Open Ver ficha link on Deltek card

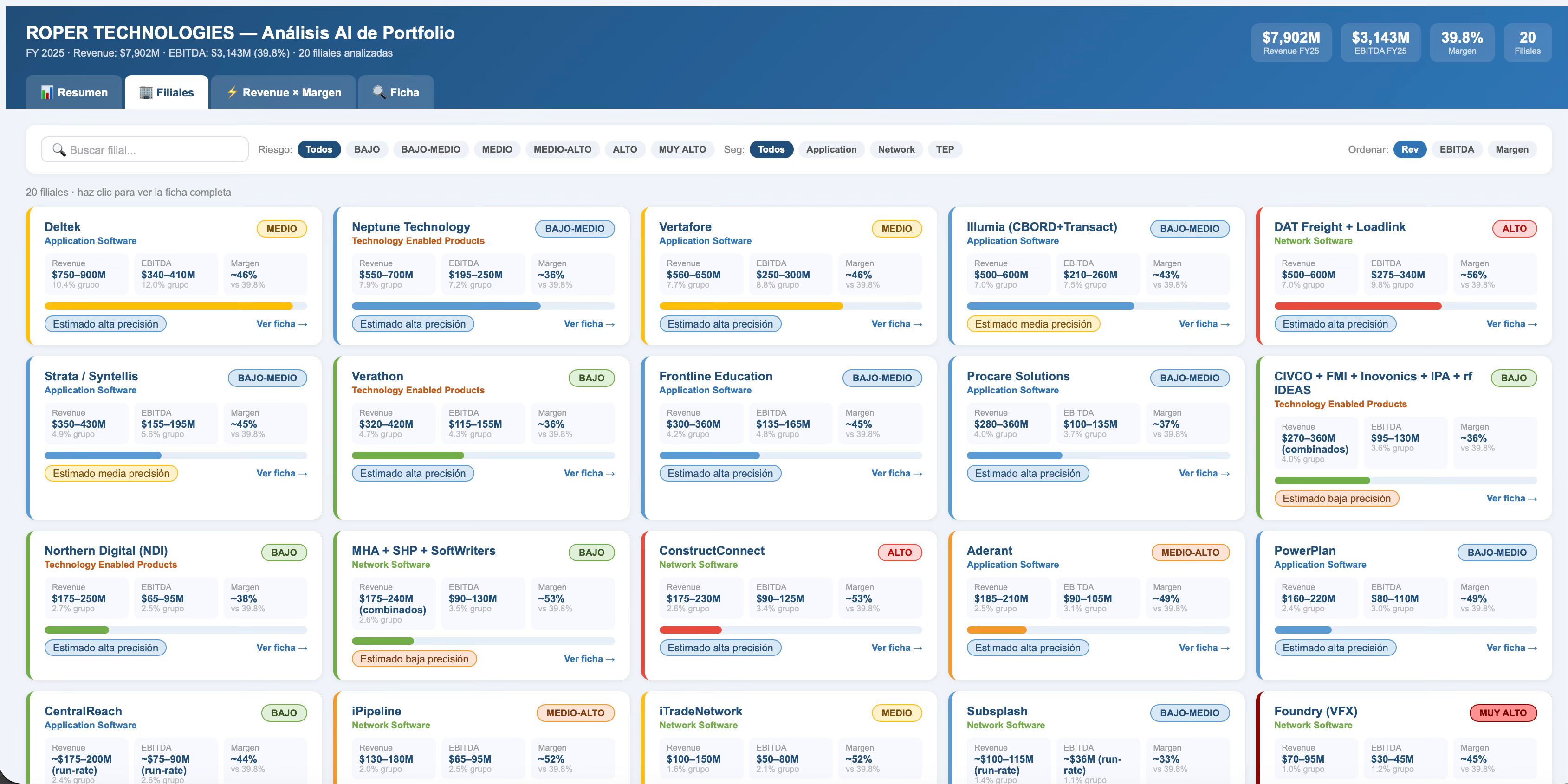(x=281, y=324)
